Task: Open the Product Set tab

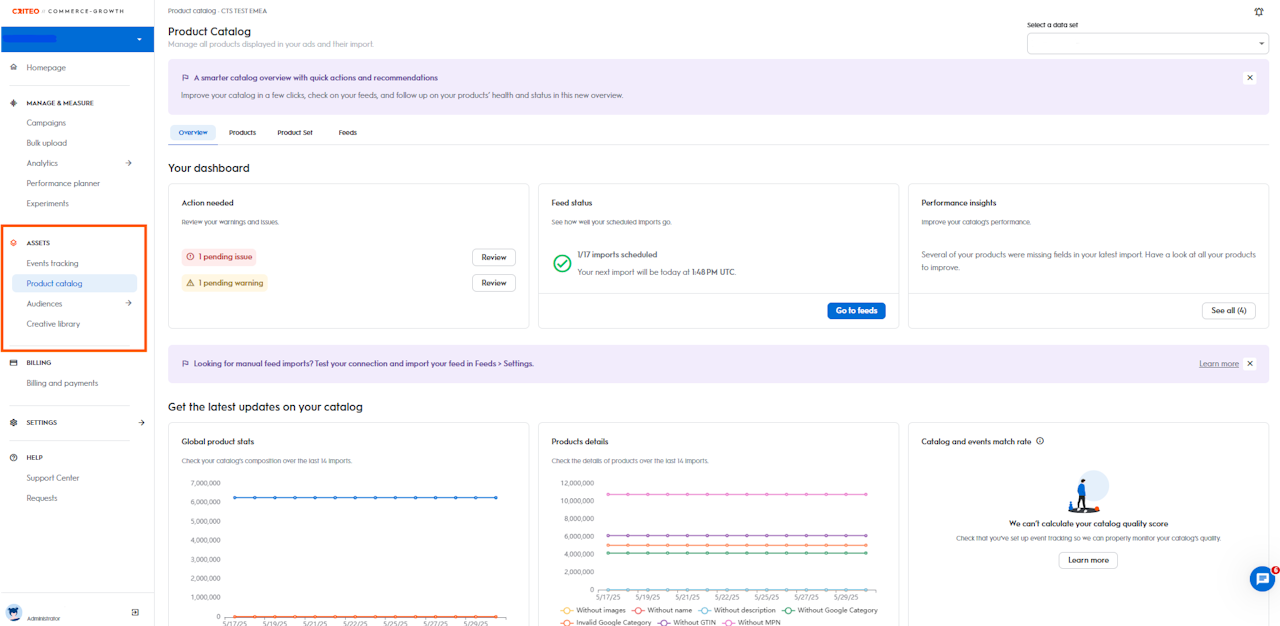Action: coord(295,133)
